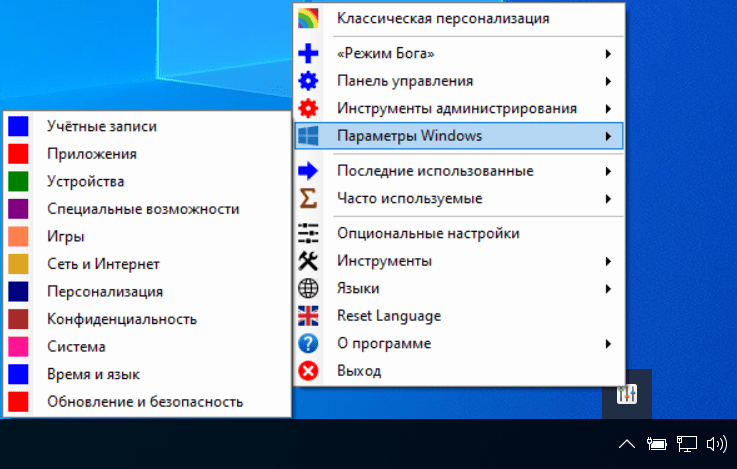Click the rainbow Classic personalization icon

(x=308, y=18)
